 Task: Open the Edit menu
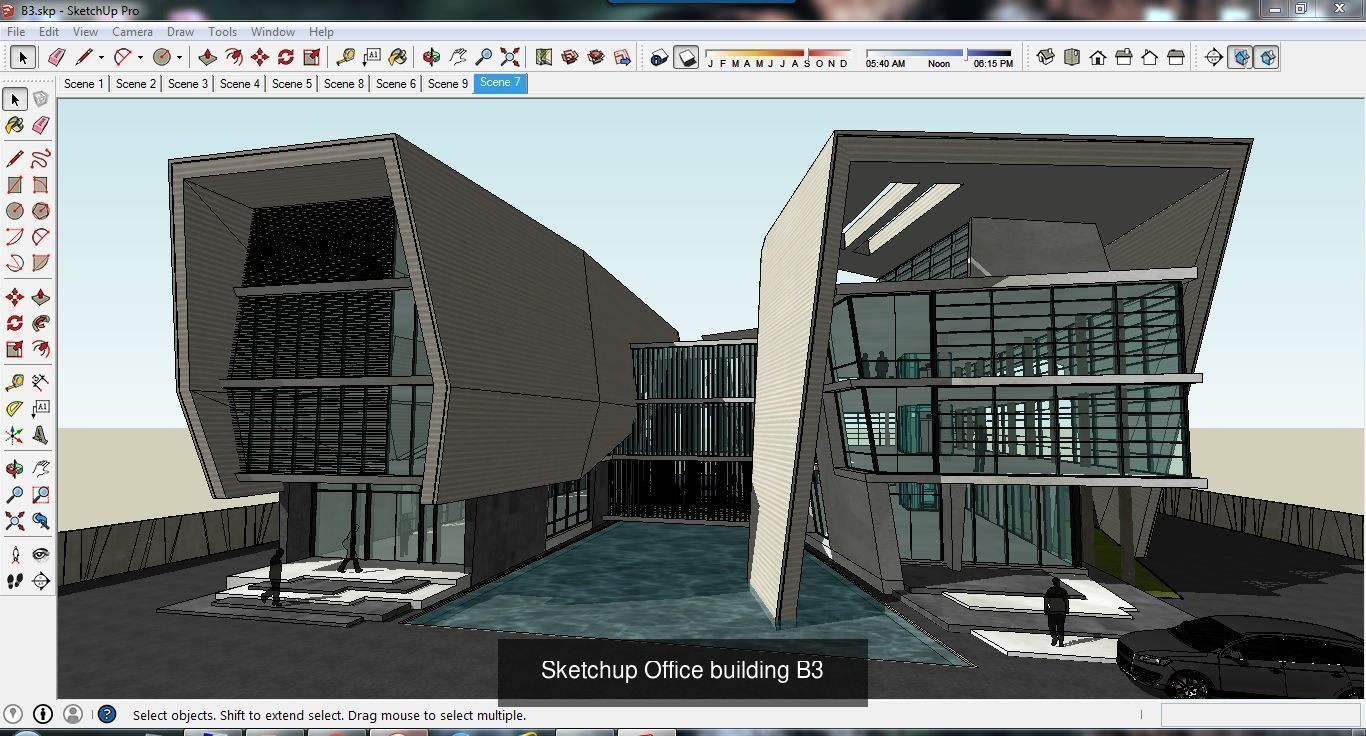(x=48, y=32)
